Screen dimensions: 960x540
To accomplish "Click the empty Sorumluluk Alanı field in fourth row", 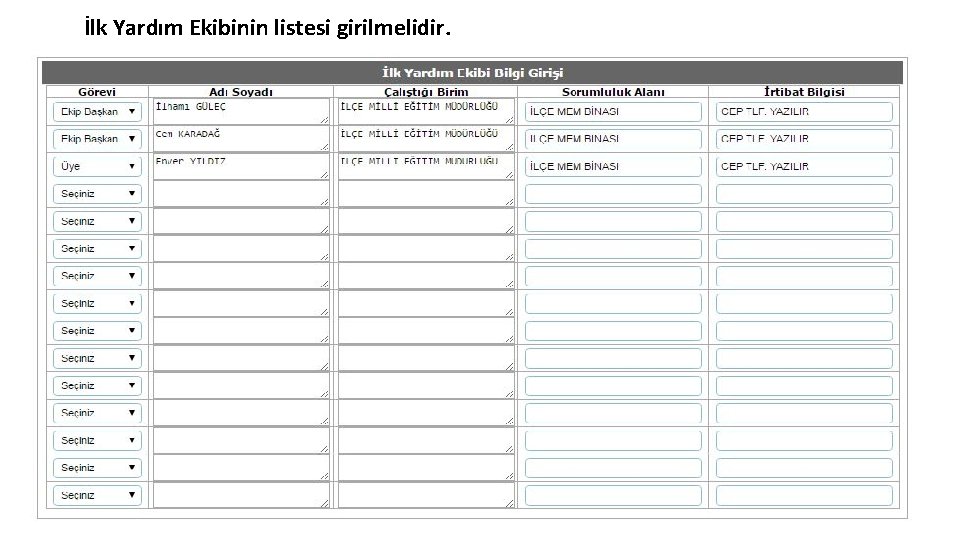I will (613, 194).
